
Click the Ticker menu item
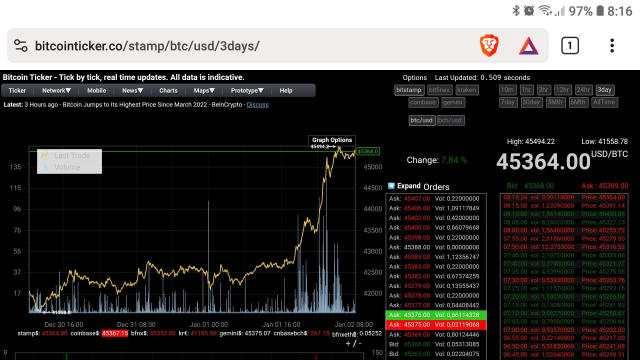pyautogui.click(x=17, y=91)
